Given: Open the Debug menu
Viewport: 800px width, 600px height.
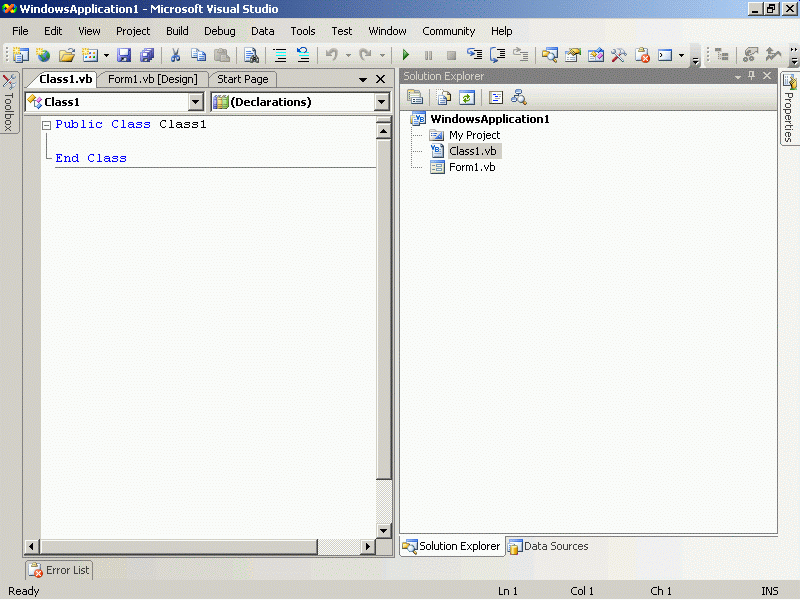Looking at the screenshot, I should (219, 31).
